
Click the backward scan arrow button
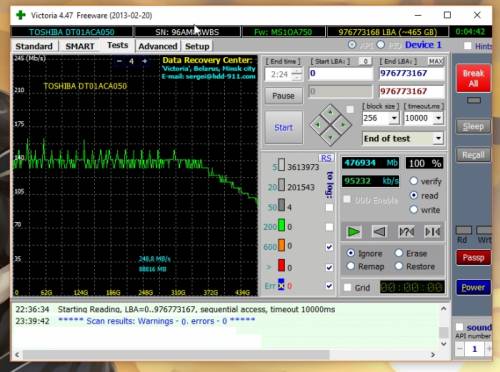coord(379,231)
